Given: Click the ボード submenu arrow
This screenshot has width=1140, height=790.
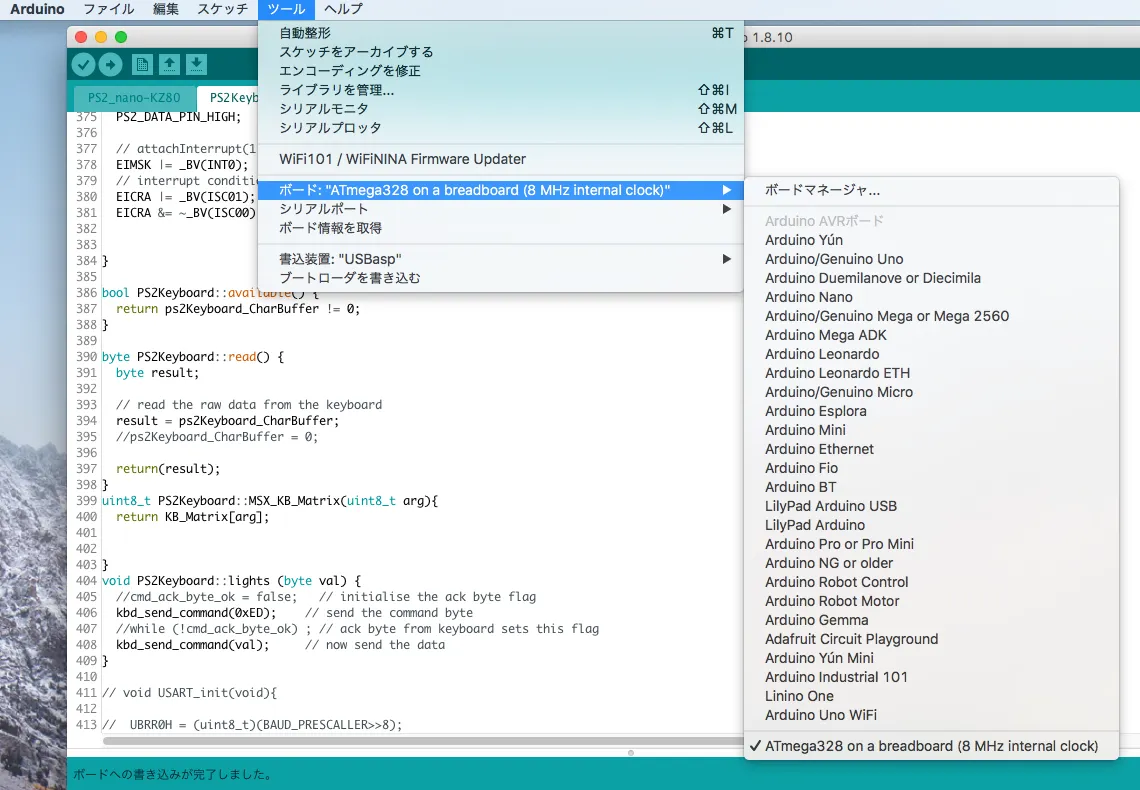Looking at the screenshot, I should [x=726, y=190].
